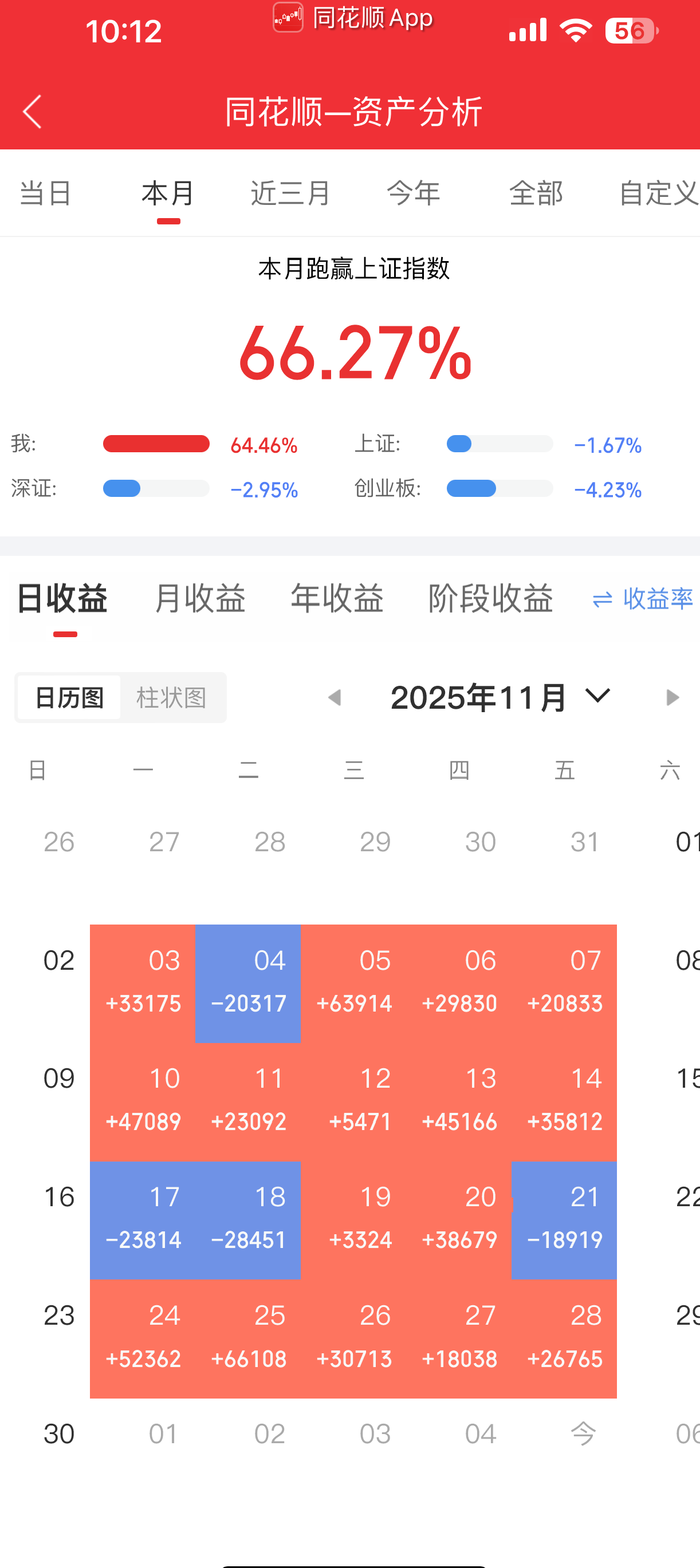Screen dimensions: 700x1568
Task: Select November 03 cell +33175
Action: point(143,983)
